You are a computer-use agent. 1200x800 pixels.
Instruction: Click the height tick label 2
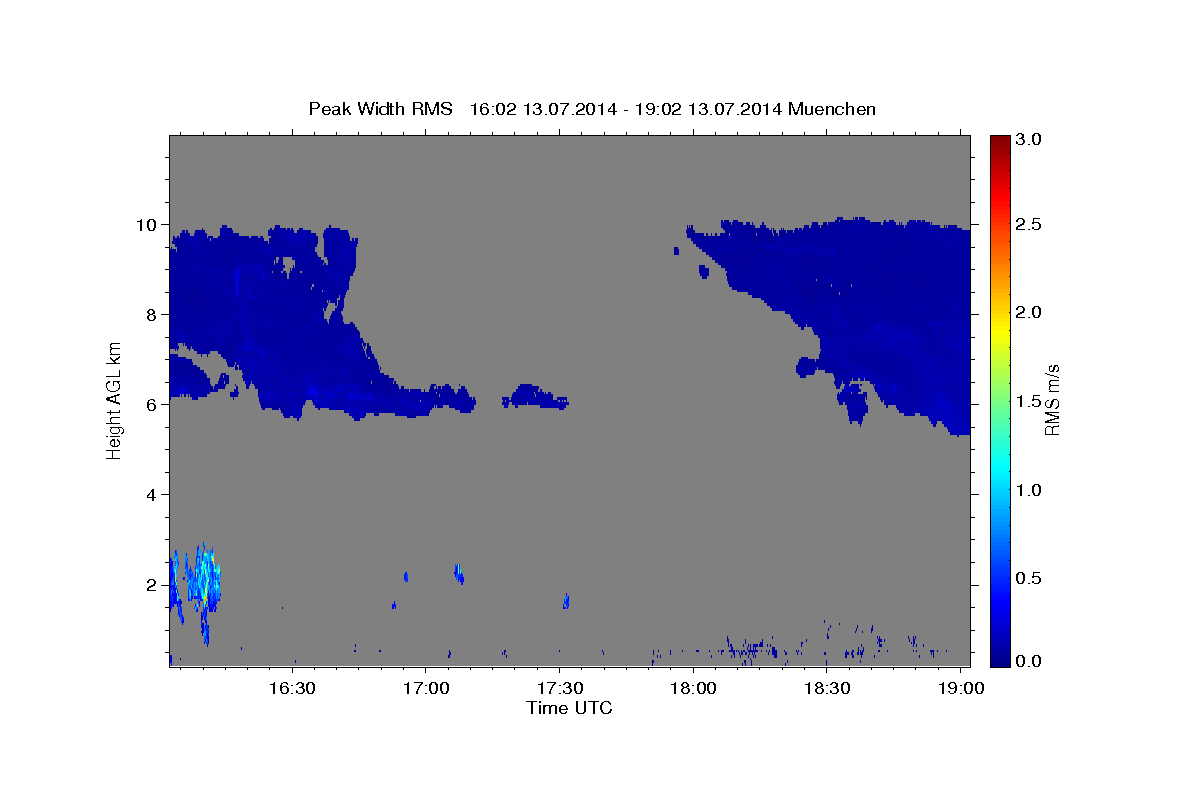(x=151, y=584)
